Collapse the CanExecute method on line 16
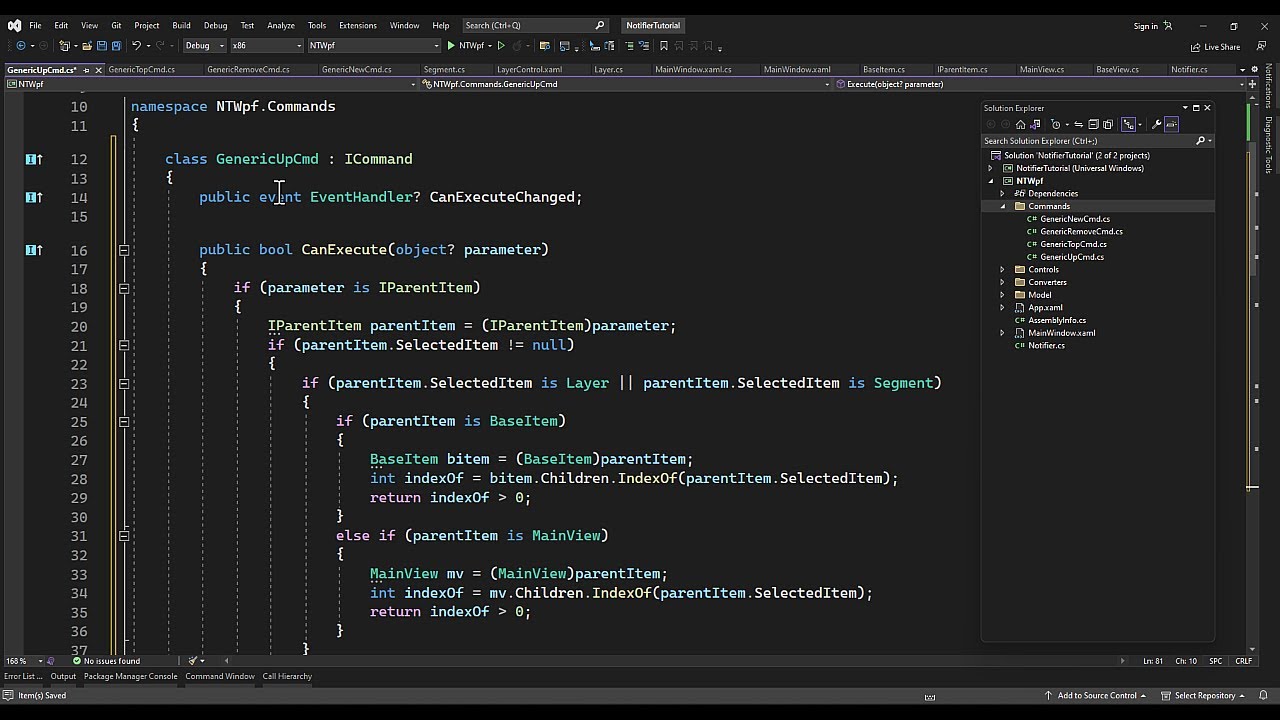The height and width of the screenshot is (720, 1280). pos(124,250)
